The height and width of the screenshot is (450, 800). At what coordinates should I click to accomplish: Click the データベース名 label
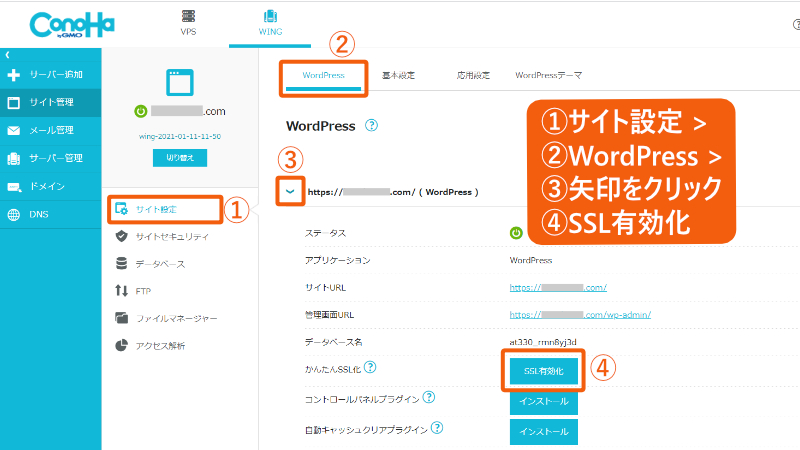[333, 342]
